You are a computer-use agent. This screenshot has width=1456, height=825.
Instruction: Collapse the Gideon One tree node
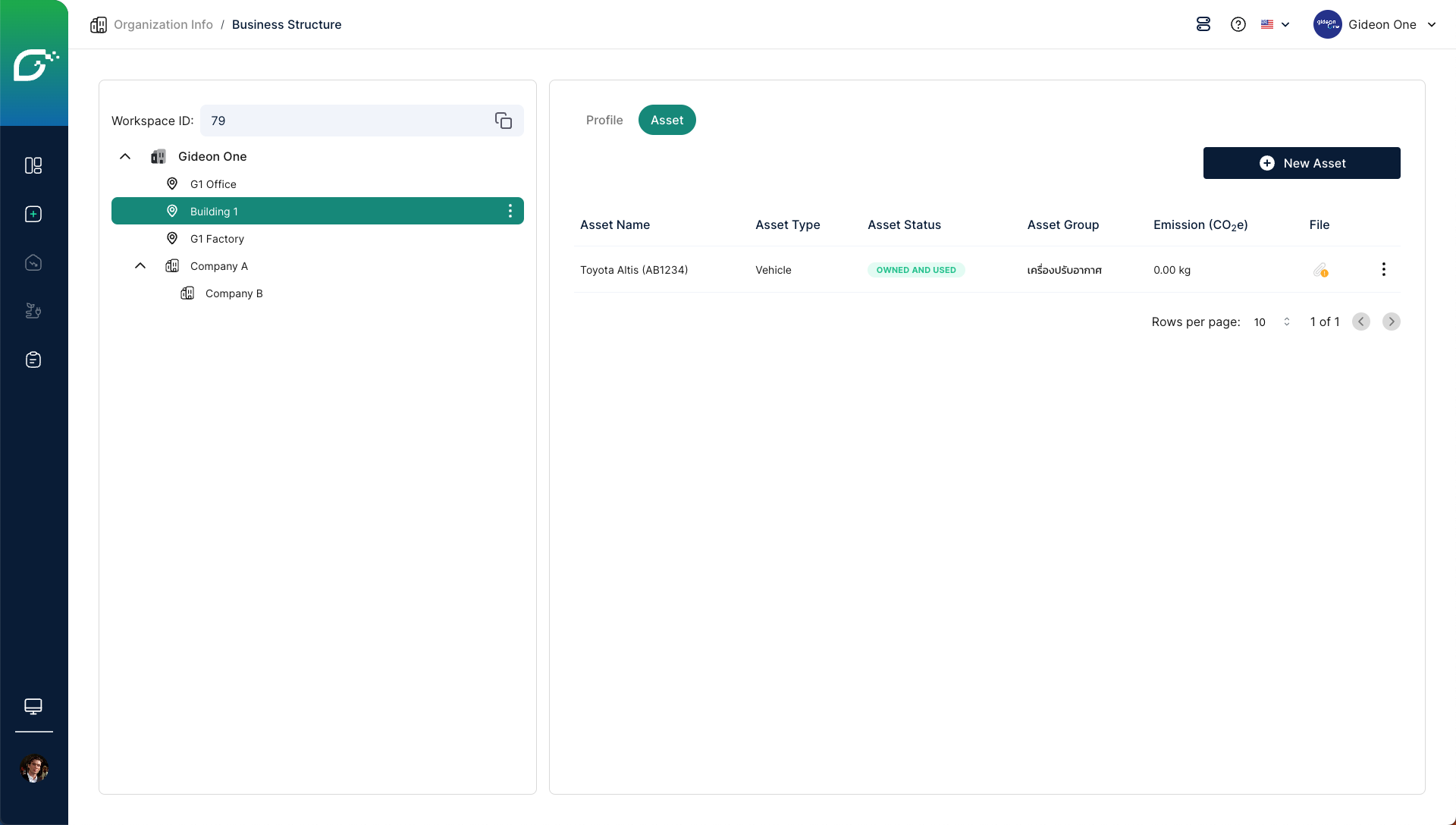tap(125, 156)
